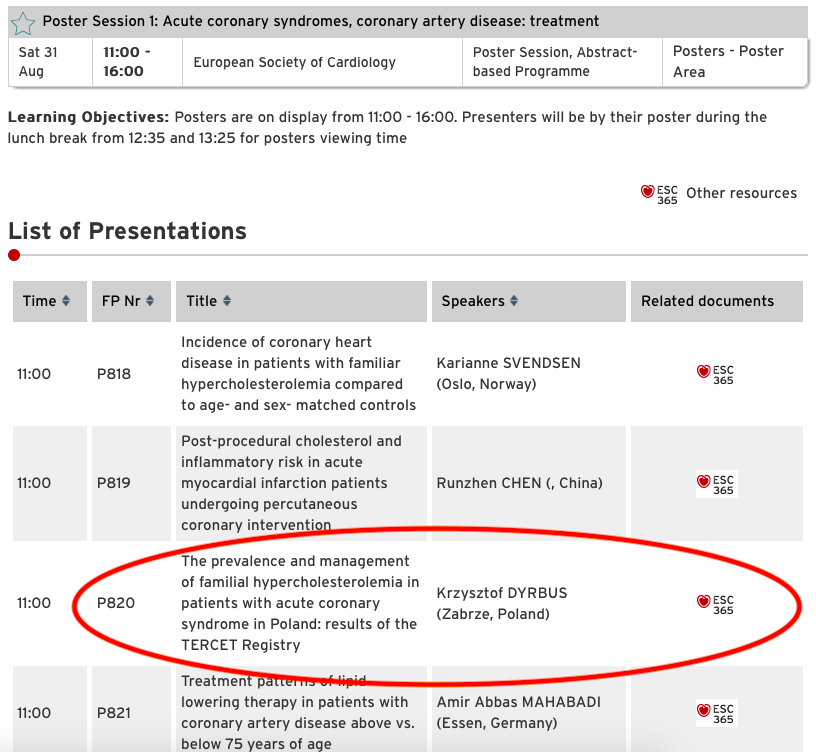The width and height of the screenshot is (816, 752).
Task: Open ESC 365 document for P819
Action: pos(715,485)
